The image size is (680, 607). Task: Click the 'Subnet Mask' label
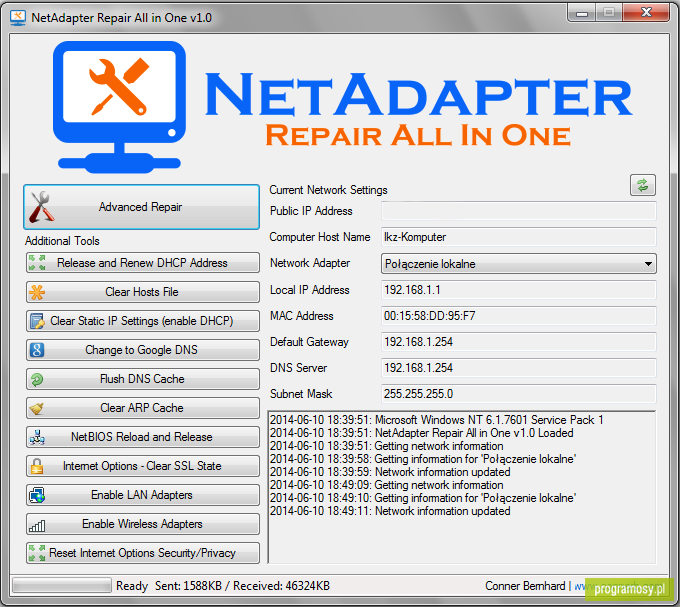[301, 394]
